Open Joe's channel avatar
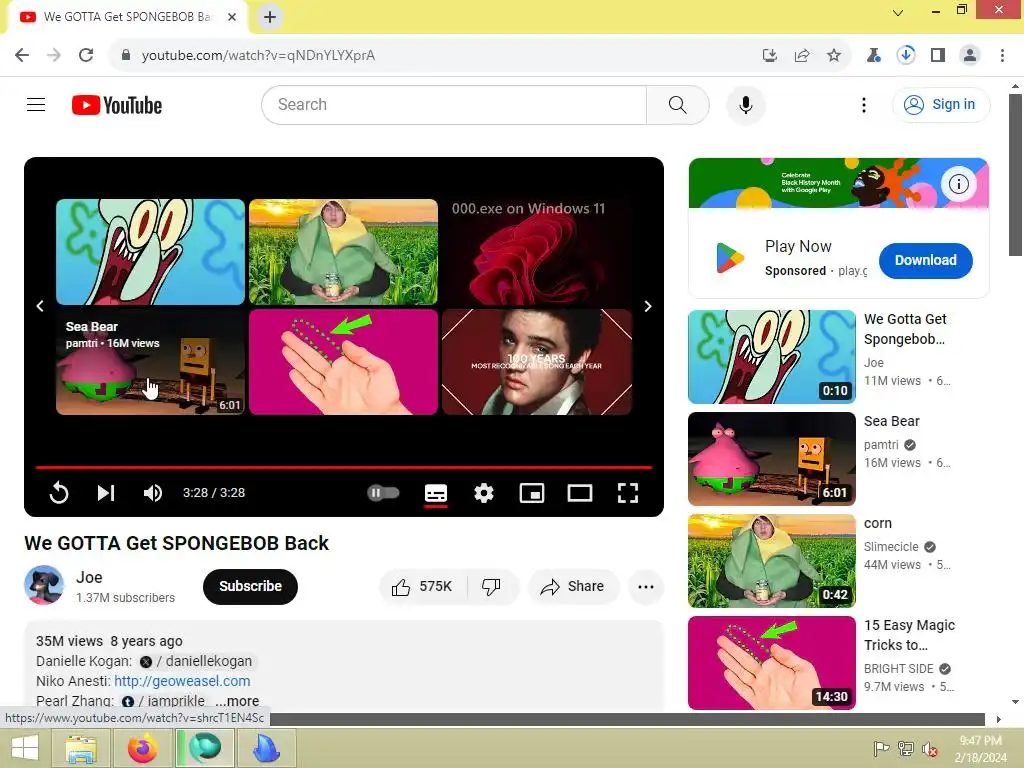Viewport: 1024px width, 768px height. point(44,584)
